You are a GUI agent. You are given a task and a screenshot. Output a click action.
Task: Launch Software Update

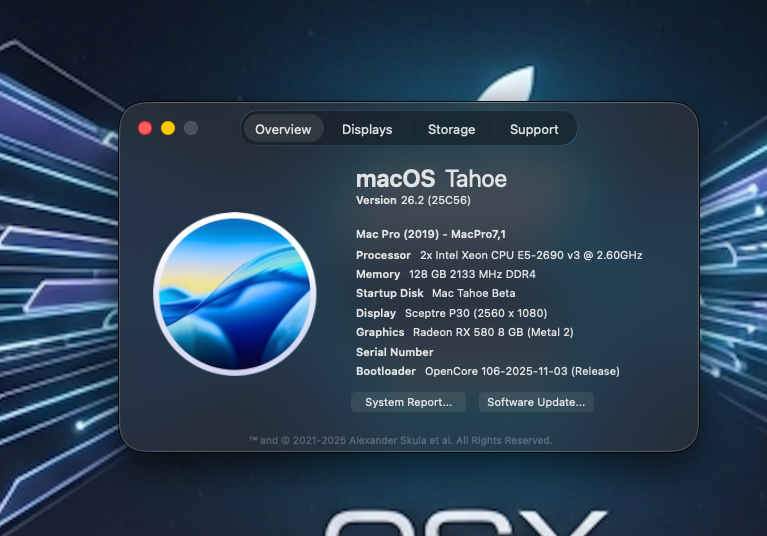coord(536,402)
